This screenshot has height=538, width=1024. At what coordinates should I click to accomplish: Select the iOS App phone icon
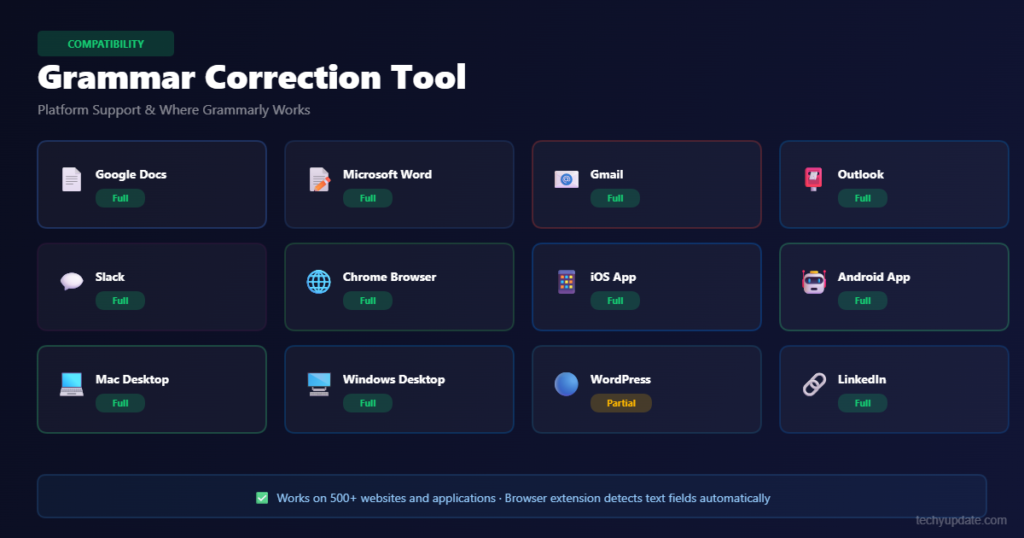pyautogui.click(x=566, y=281)
